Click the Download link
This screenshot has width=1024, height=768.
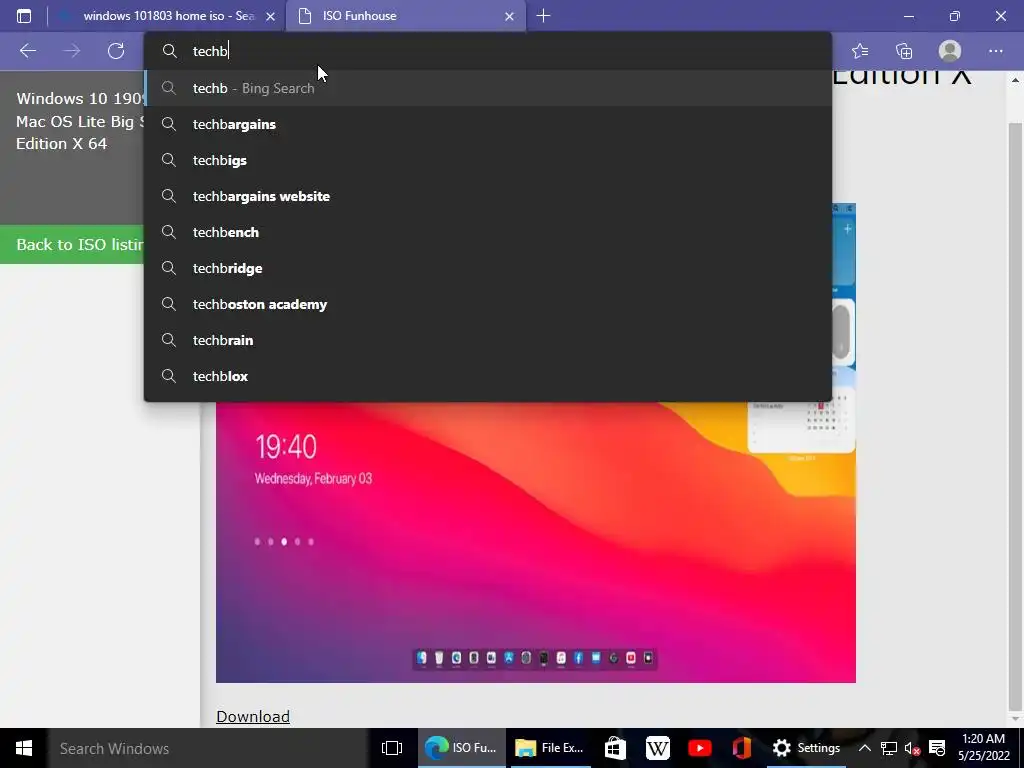[253, 716]
